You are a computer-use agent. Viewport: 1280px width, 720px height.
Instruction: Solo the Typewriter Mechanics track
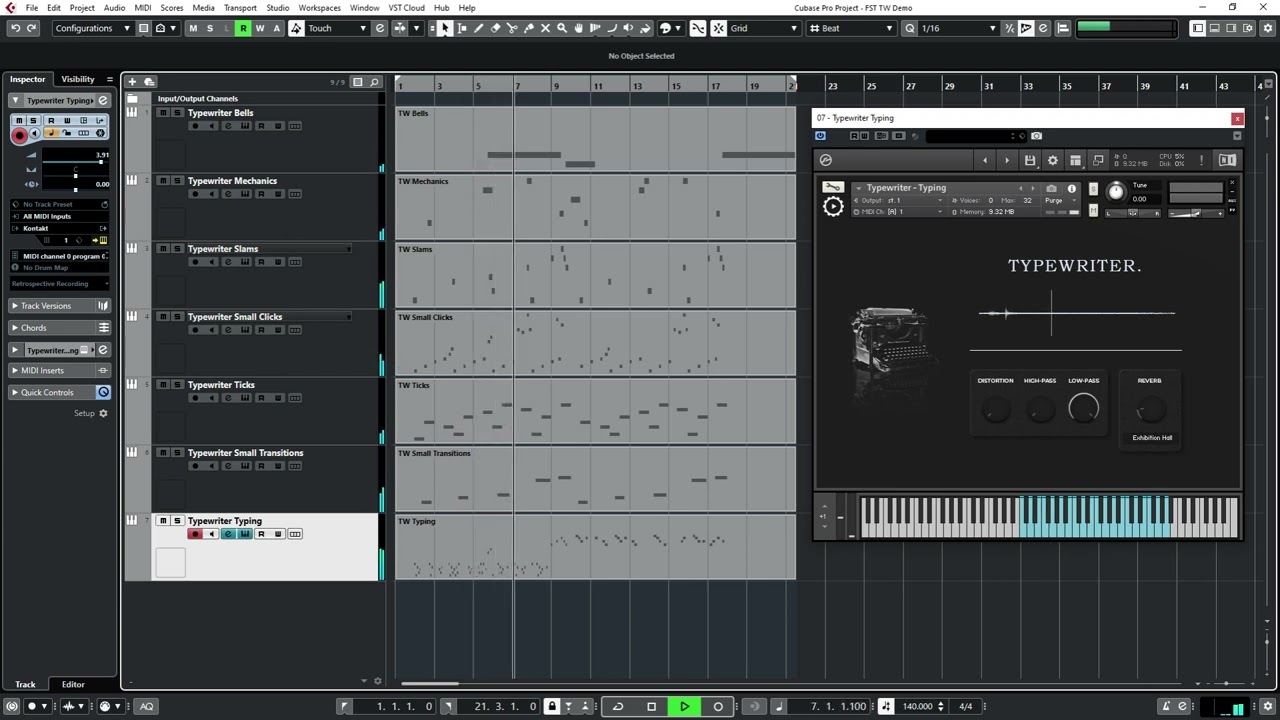click(x=177, y=181)
